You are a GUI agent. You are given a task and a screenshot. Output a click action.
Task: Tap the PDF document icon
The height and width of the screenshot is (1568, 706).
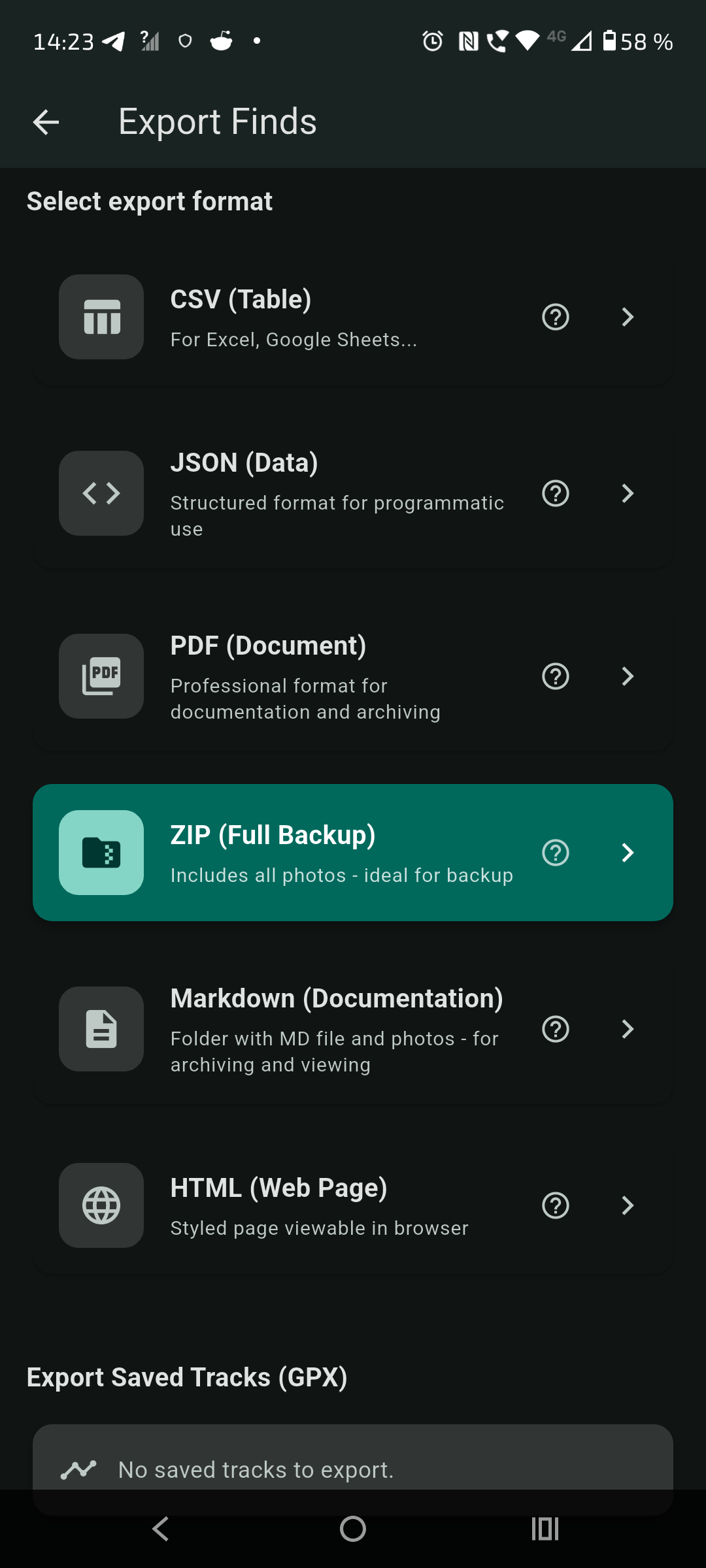click(x=101, y=676)
